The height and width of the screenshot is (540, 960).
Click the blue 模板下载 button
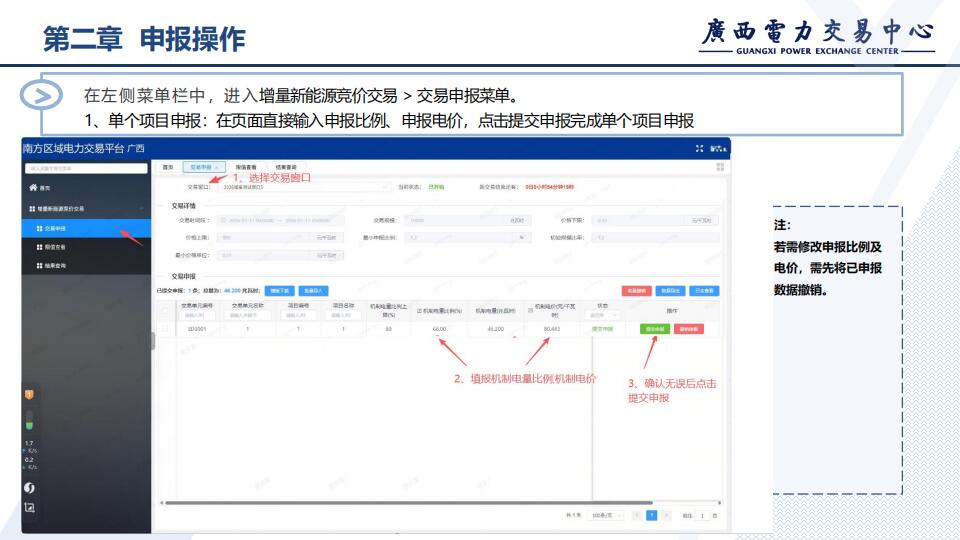click(280, 291)
